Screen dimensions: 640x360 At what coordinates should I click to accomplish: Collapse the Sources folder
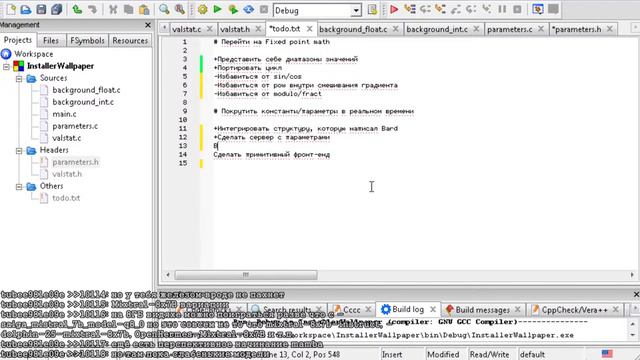pos(19,78)
